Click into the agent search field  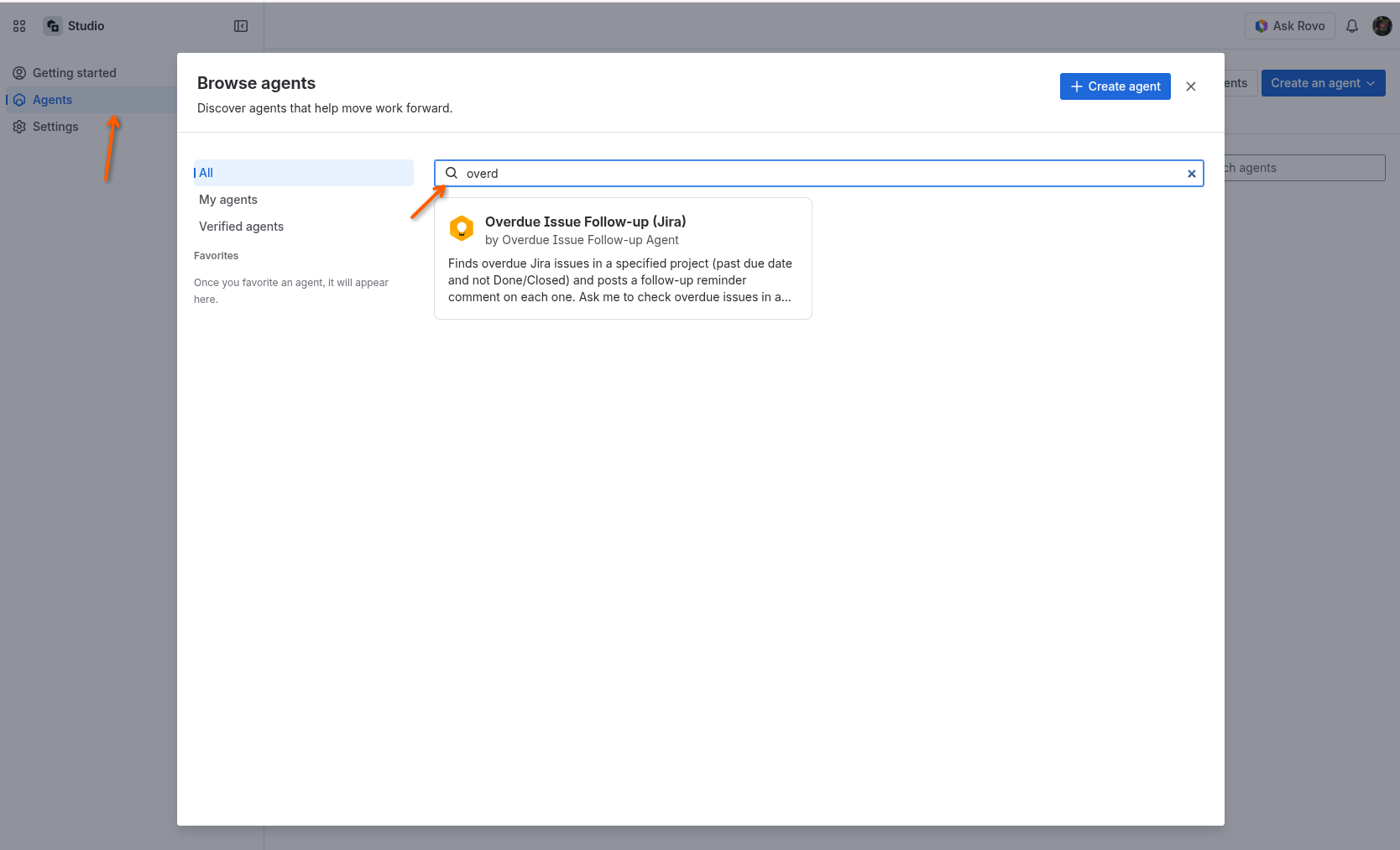[x=819, y=174]
